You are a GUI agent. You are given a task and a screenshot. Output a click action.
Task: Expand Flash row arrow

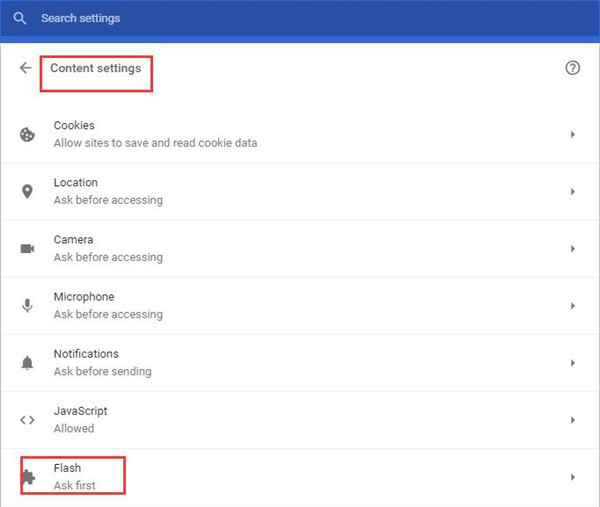point(573,477)
